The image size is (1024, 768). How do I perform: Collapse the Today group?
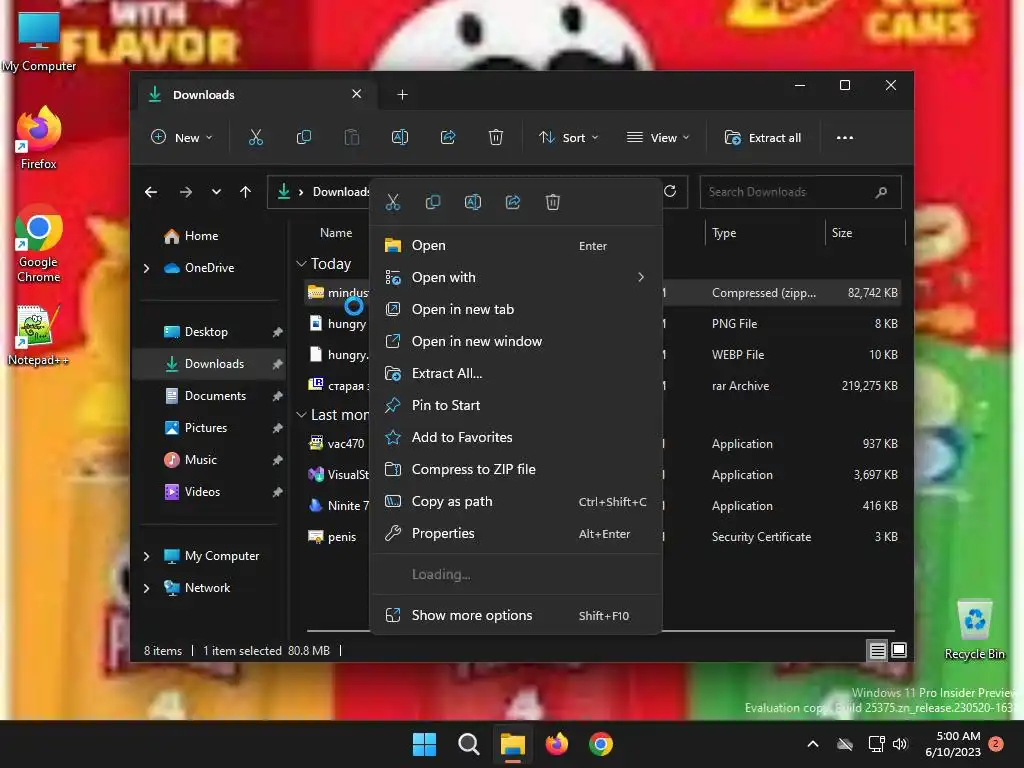point(301,264)
